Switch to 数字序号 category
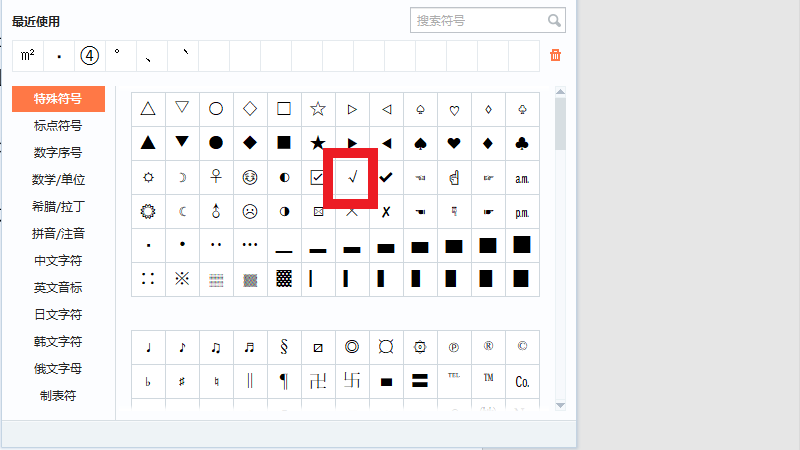 [x=58, y=153]
